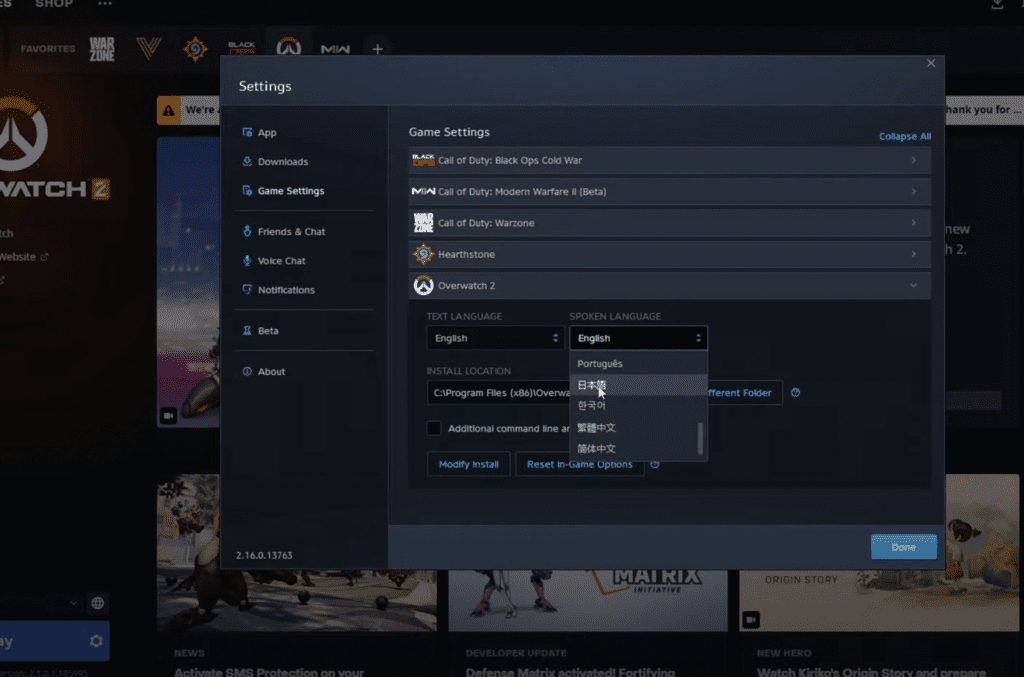Viewport: 1024px width, 677px height.
Task: Open SHOP tab in launcher
Action: click(x=54, y=4)
